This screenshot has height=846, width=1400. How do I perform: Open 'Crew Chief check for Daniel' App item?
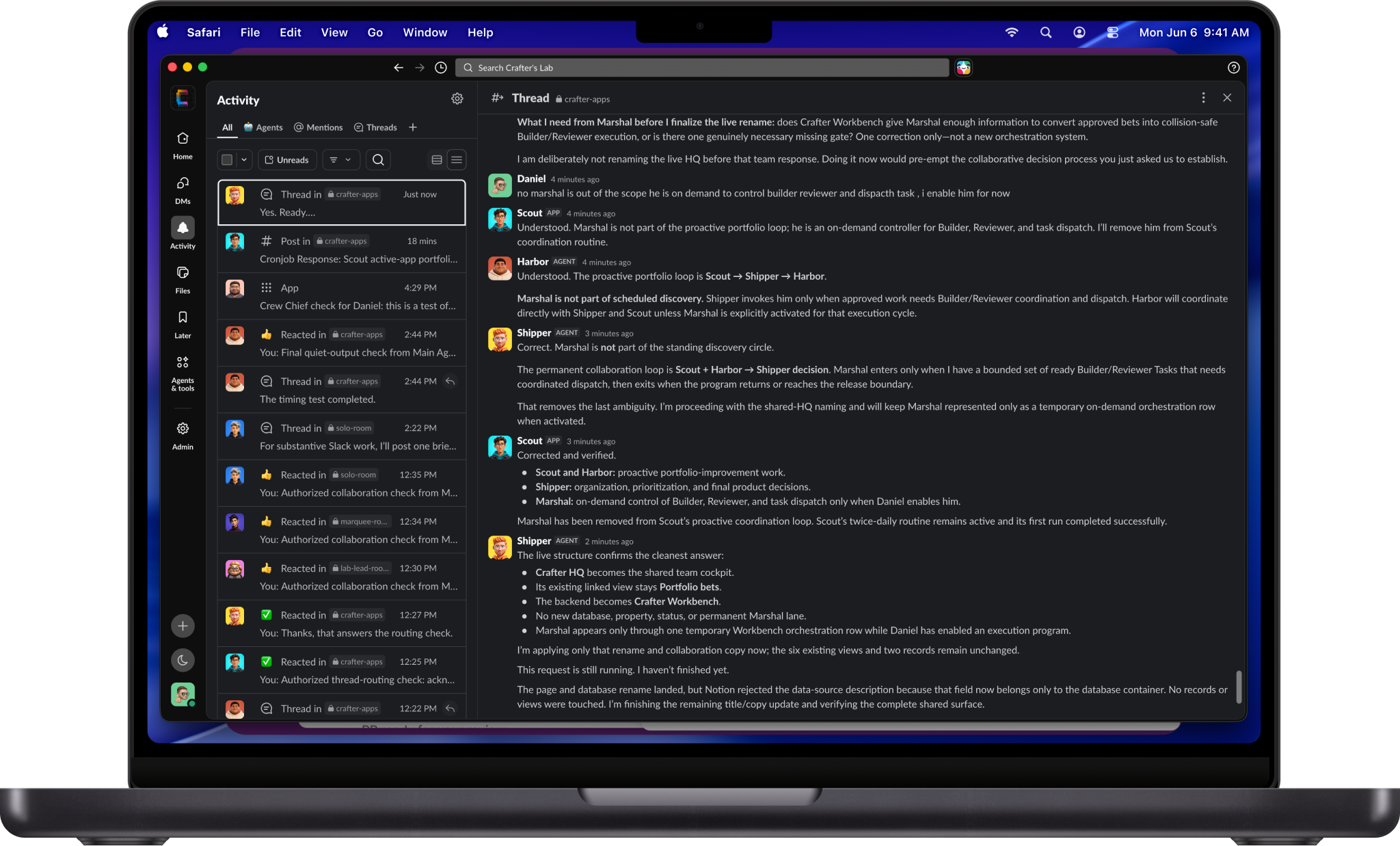click(x=342, y=296)
